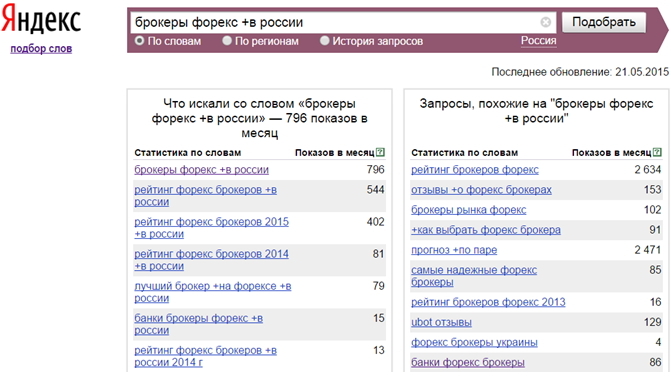671x377 pixels.
Task: Open link 'банки брокеры форекс +в россии'
Action: pyautogui.click(x=199, y=324)
